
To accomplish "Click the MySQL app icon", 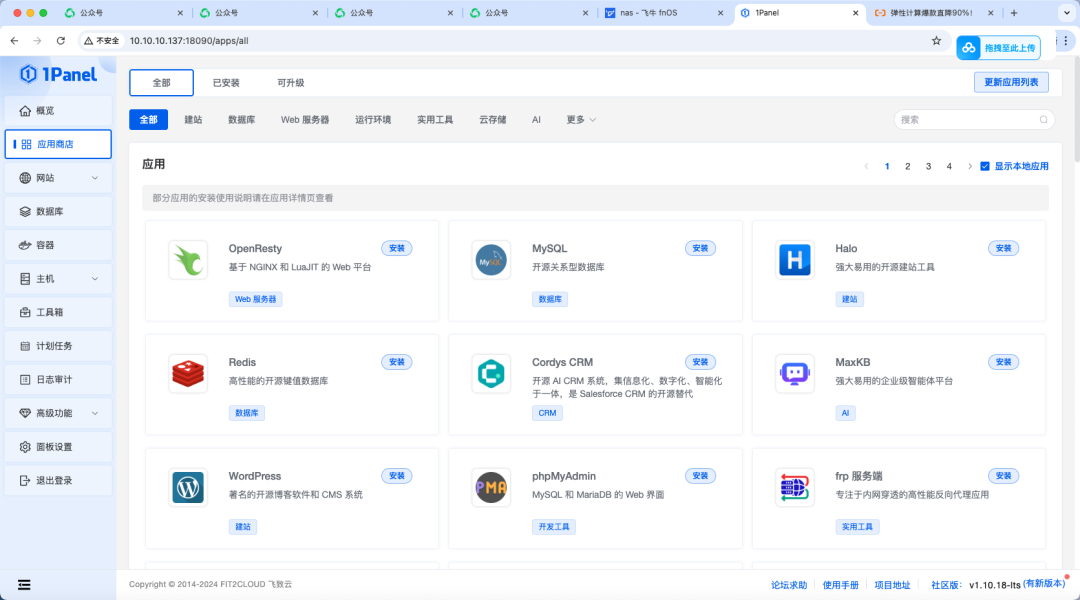I will pos(491,260).
